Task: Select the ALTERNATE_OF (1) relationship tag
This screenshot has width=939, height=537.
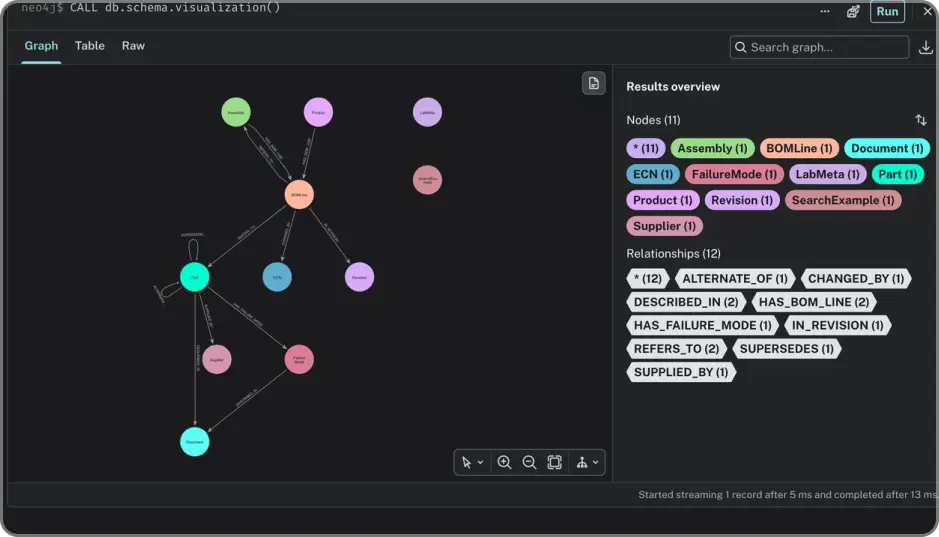Action: point(735,278)
